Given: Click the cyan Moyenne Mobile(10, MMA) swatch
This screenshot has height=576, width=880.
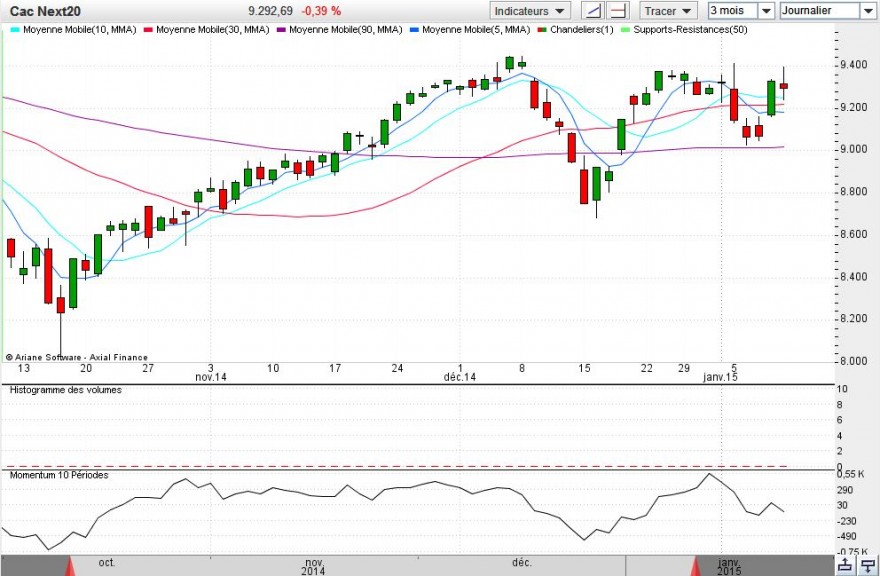Looking at the screenshot, I should click(x=15, y=30).
